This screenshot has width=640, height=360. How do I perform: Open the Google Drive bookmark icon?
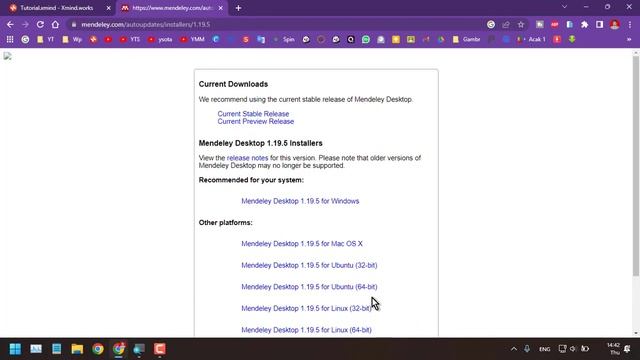point(441,40)
